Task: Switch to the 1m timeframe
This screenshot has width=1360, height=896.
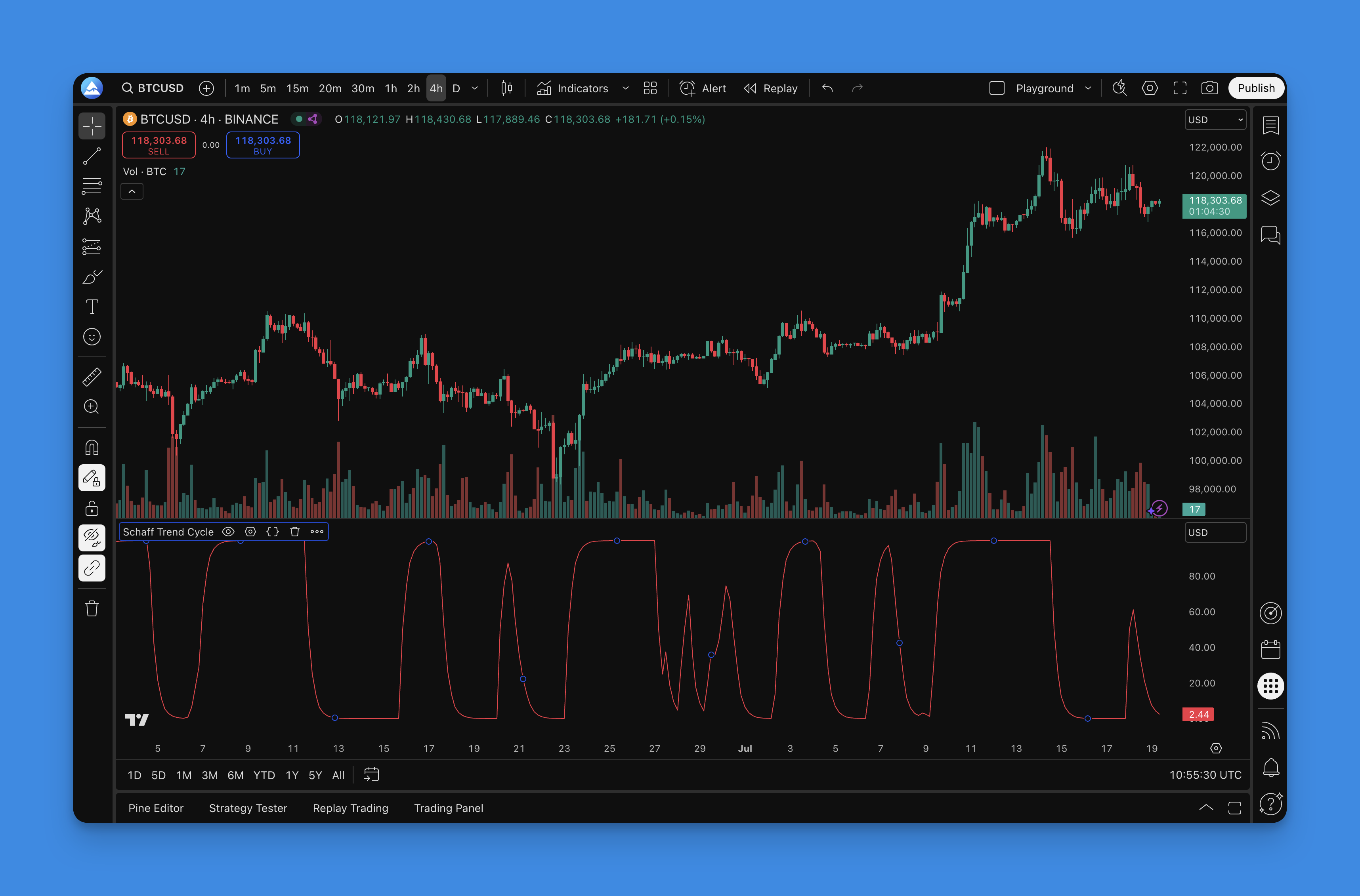Action: tap(243, 89)
